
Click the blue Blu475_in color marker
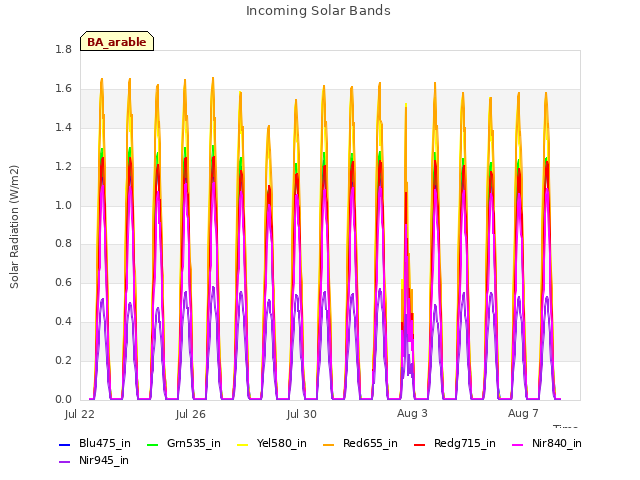pos(64,444)
